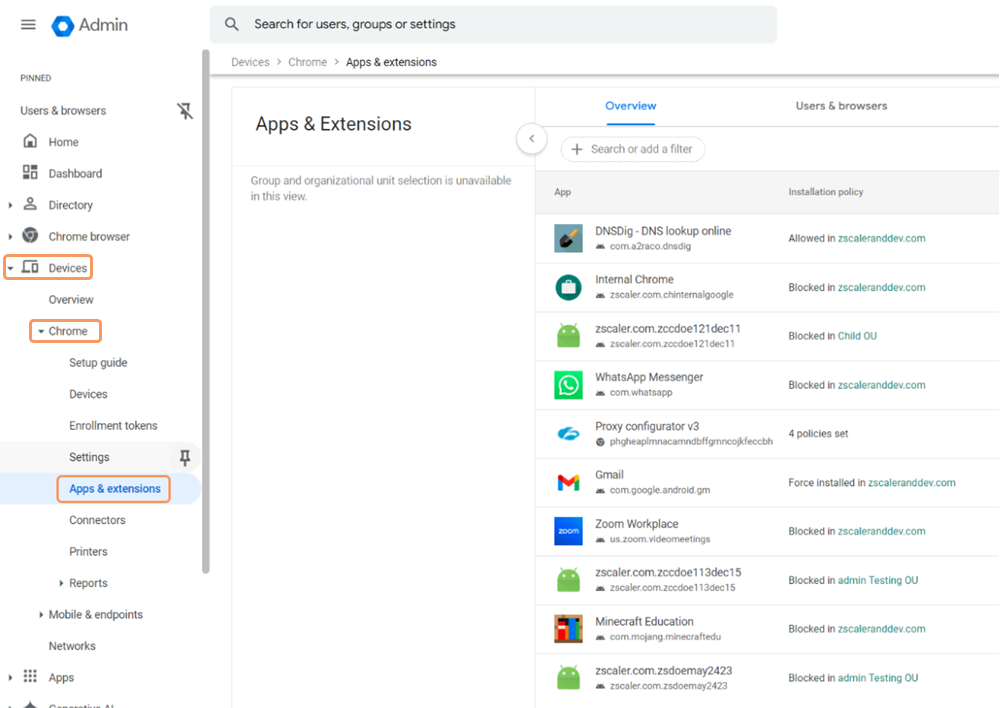Expand the Mobile & endpoints section

(41, 615)
